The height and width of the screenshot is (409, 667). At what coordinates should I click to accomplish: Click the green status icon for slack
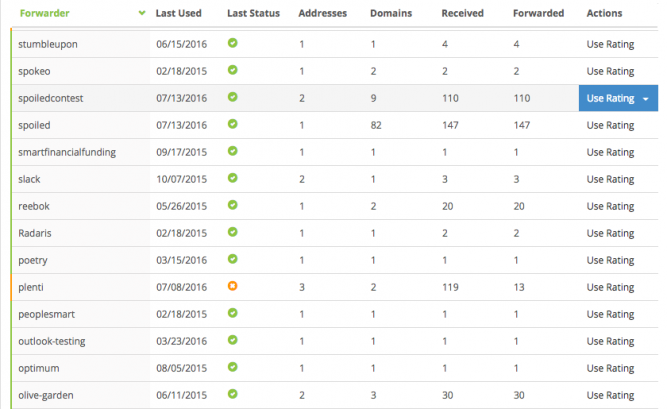click(232, 178)
